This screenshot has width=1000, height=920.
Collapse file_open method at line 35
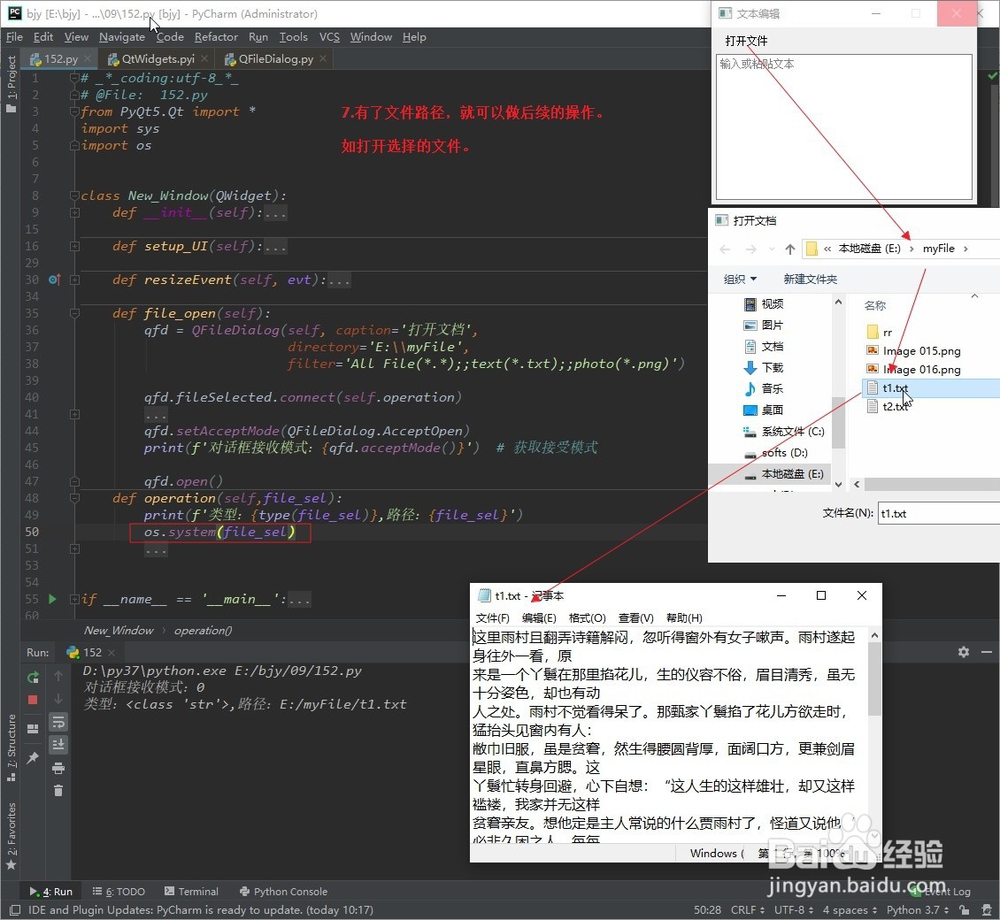[75, 313]
